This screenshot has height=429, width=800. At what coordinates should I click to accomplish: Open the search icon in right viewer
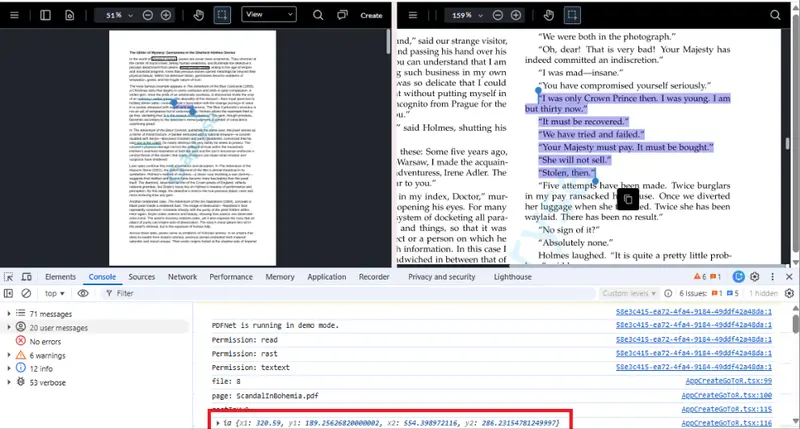point(775,15)
